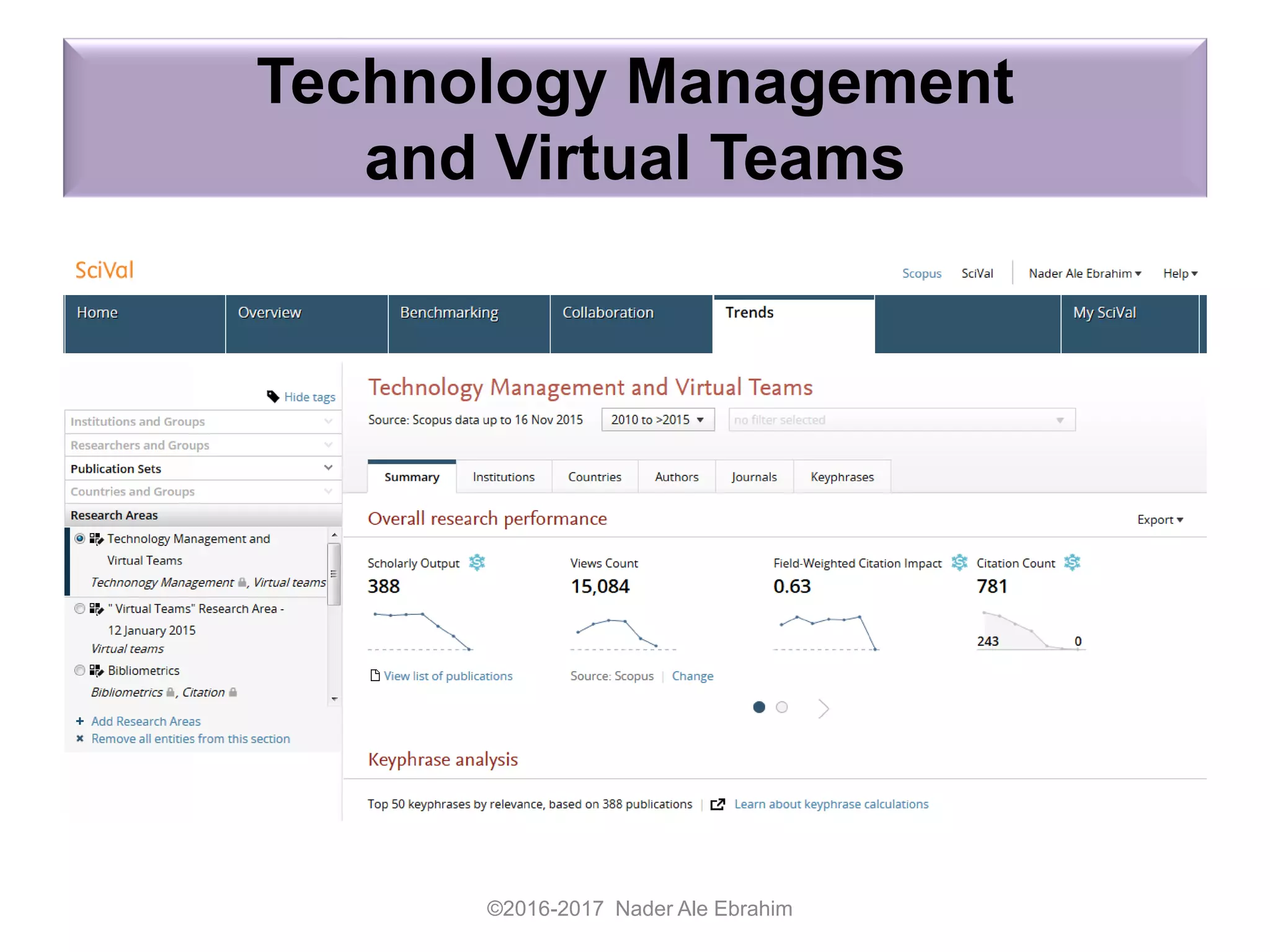This screenshot has height=952, width=1270.
Task: Click the SciVal orange logo
Action: (104, 270)
